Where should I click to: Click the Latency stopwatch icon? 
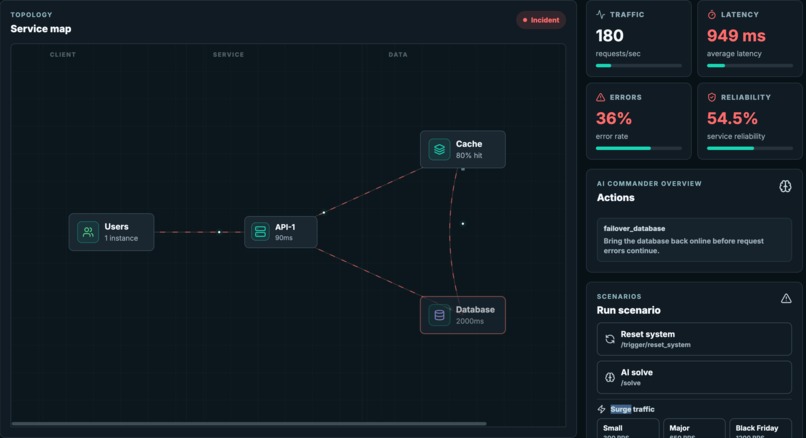(711, 14)
